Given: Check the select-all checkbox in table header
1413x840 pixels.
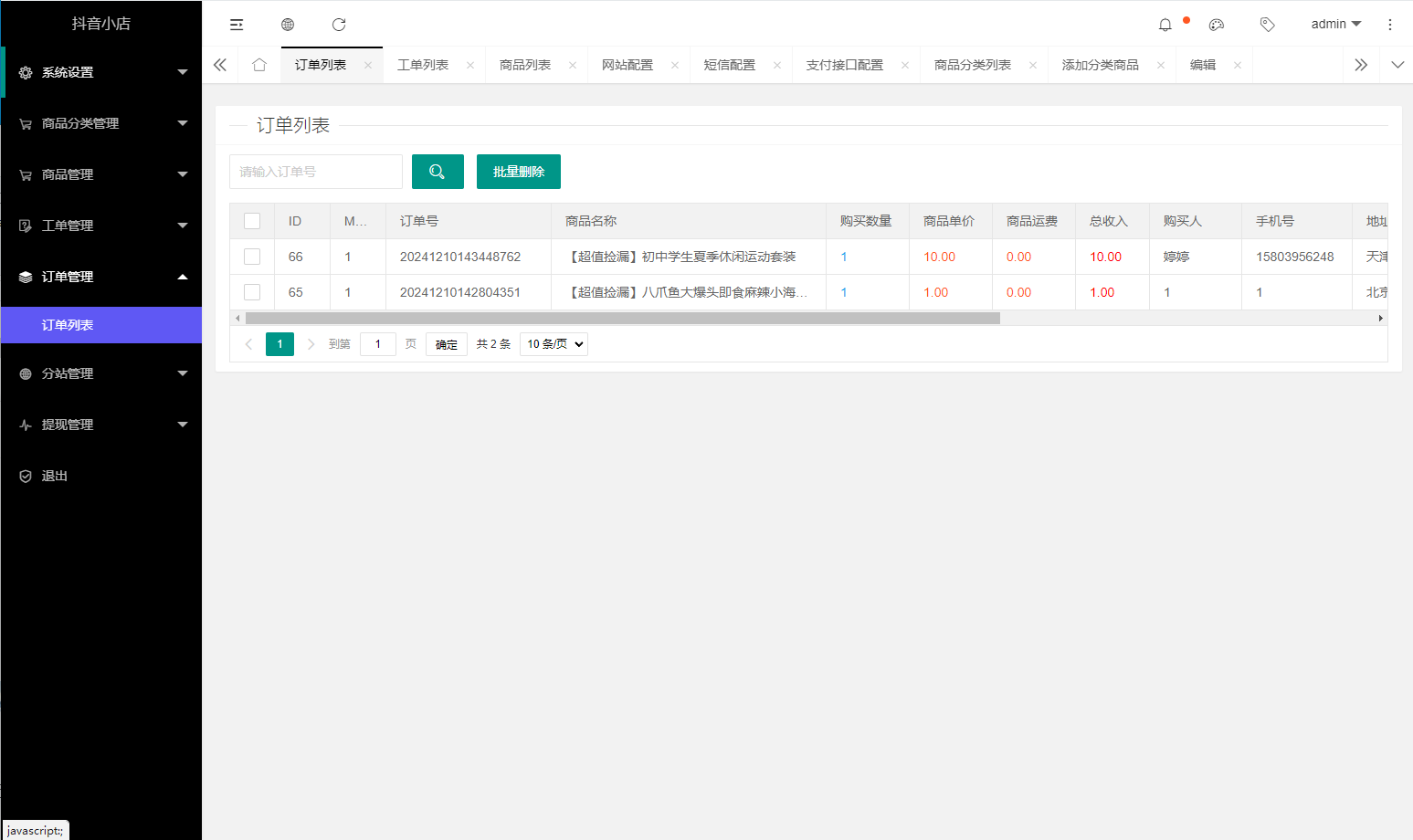Looking at the screenshot, I should [x=251, y=221].
